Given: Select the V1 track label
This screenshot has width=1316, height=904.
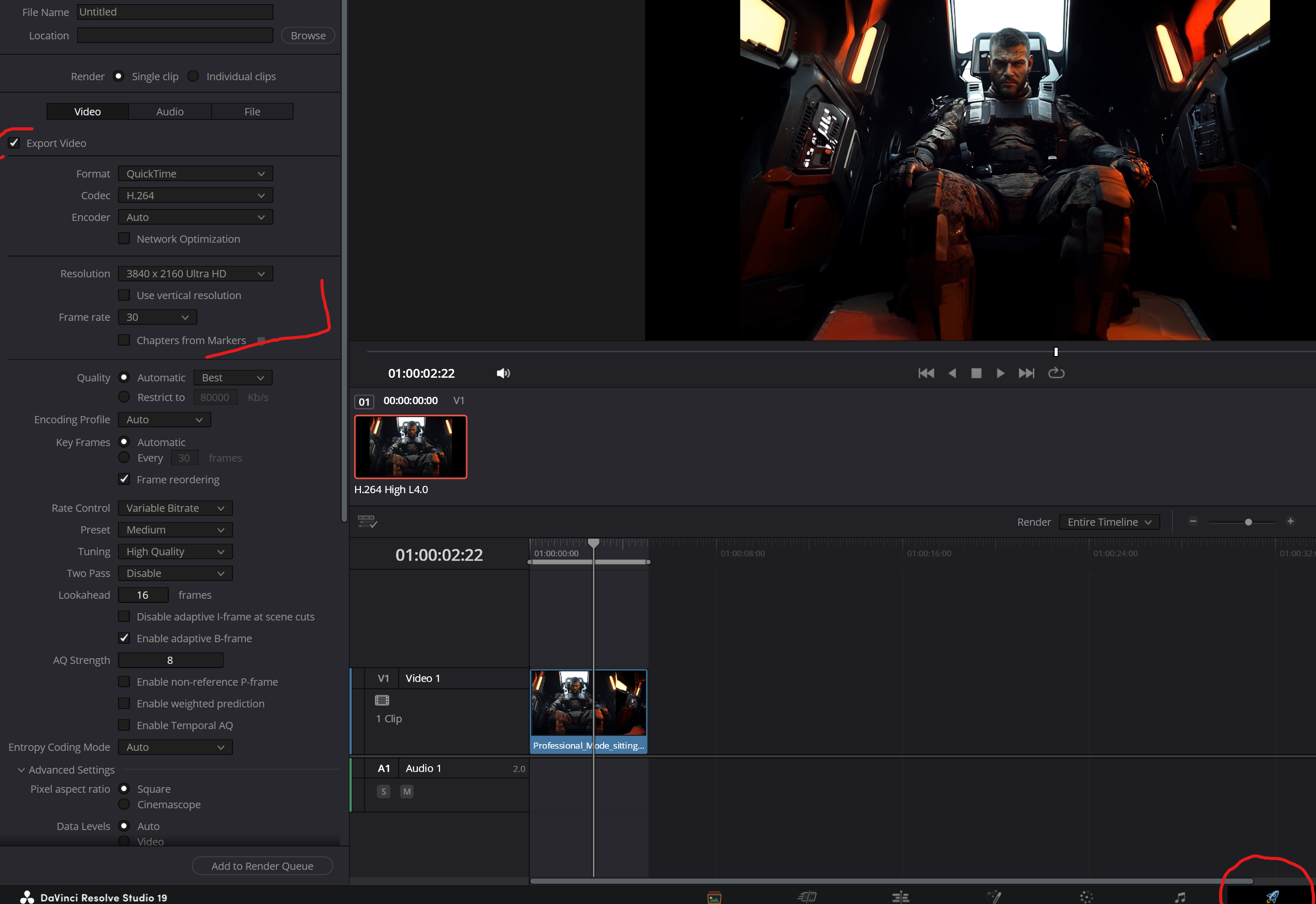Looking at the screenshot, I should [x=384, y=678].
